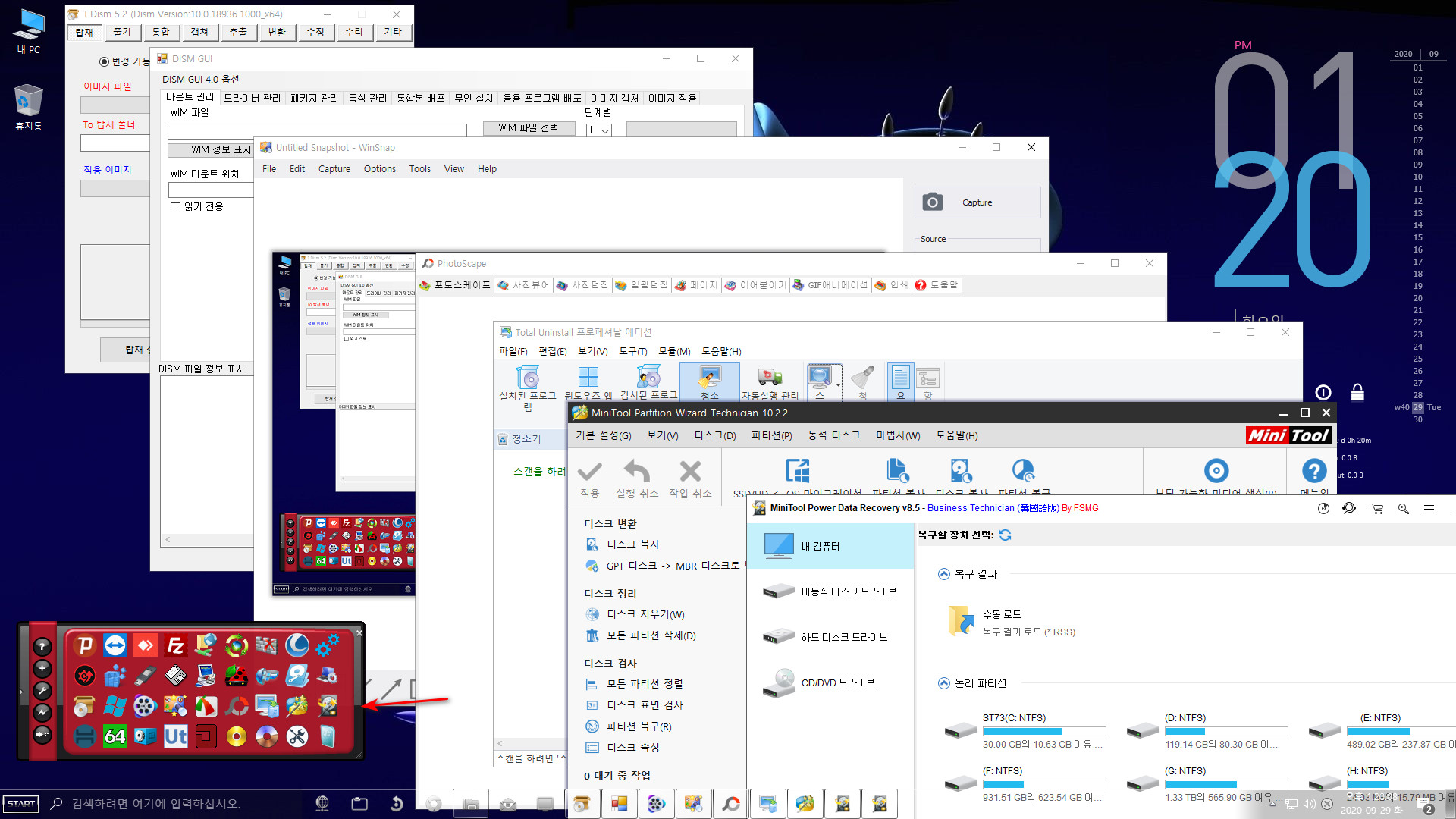
Task: Open TeamViewer icon in the launcher panel
Action: pos(115,645)
